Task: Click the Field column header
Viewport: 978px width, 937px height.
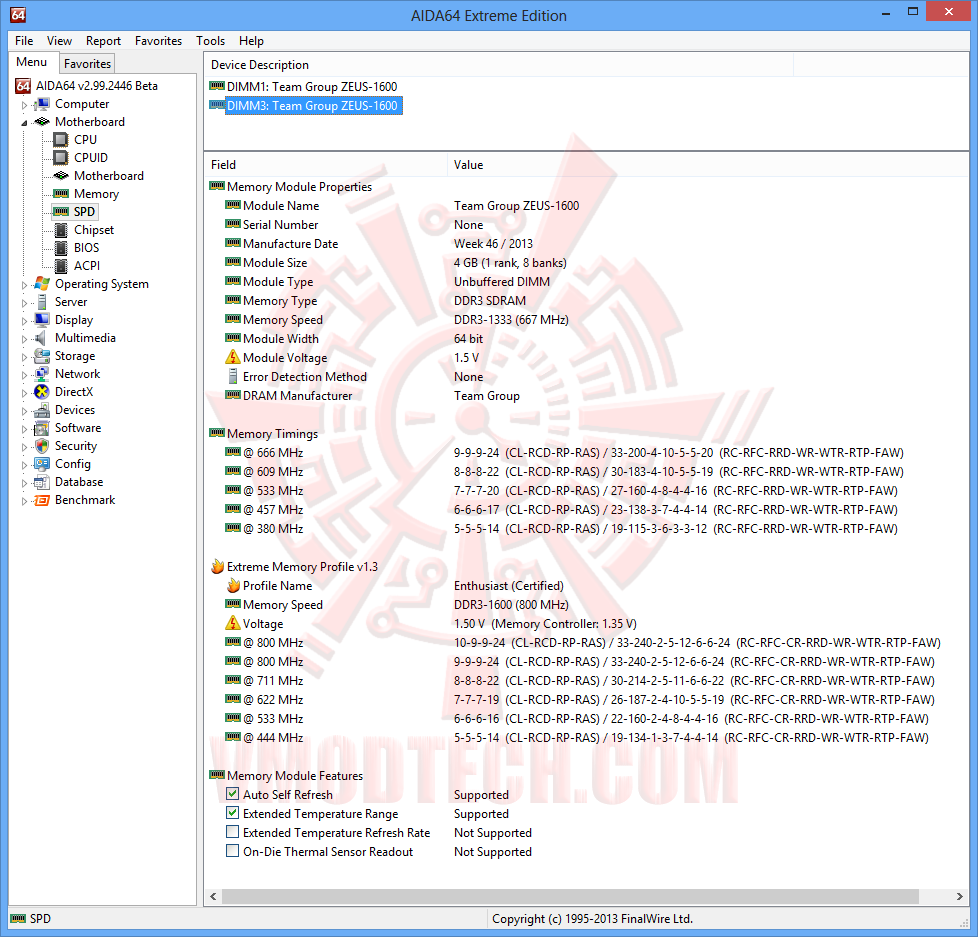Action: tap(326, 165)
